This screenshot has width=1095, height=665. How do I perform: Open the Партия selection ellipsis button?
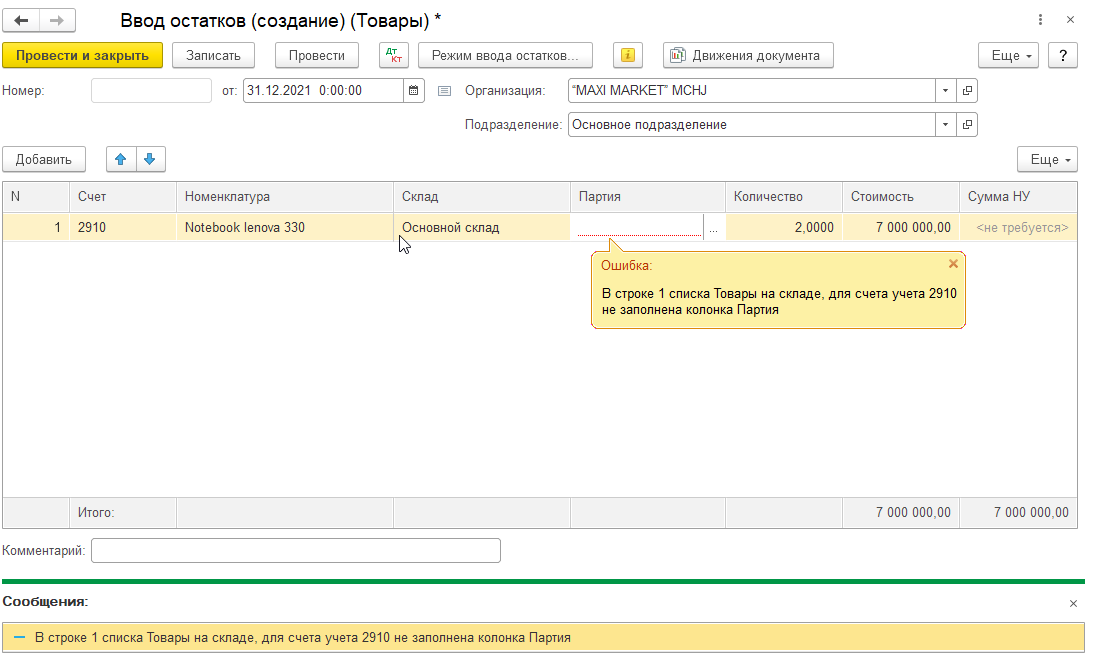714,228
